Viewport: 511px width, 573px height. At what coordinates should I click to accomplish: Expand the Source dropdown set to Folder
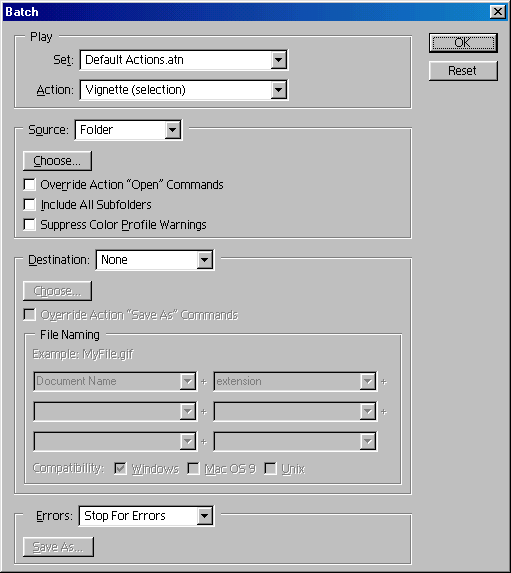point(128,130)
